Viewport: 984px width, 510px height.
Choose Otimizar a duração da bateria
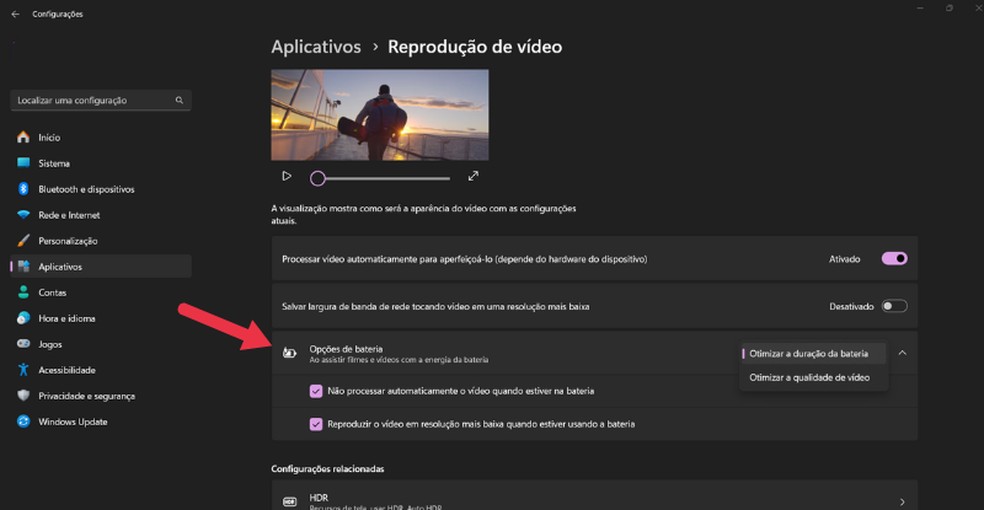point(813,353)
